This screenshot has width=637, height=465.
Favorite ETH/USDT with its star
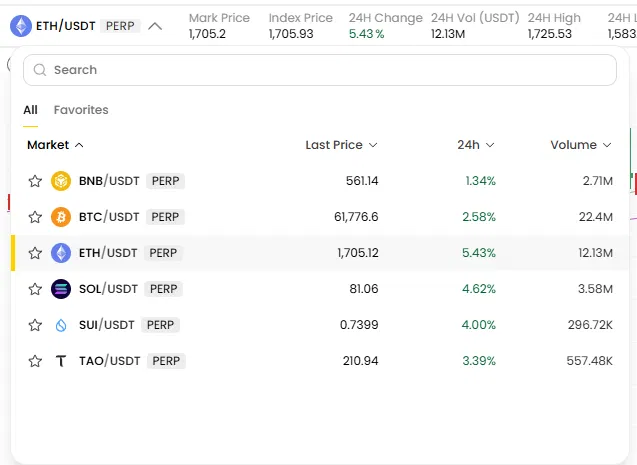tap(35, 253)
